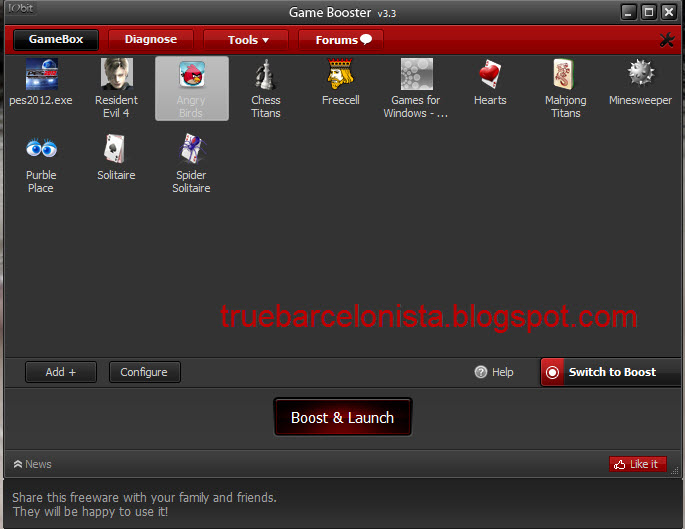
Task: Select the Resident Evil 4 game icon
Action: tap(117, 74)
